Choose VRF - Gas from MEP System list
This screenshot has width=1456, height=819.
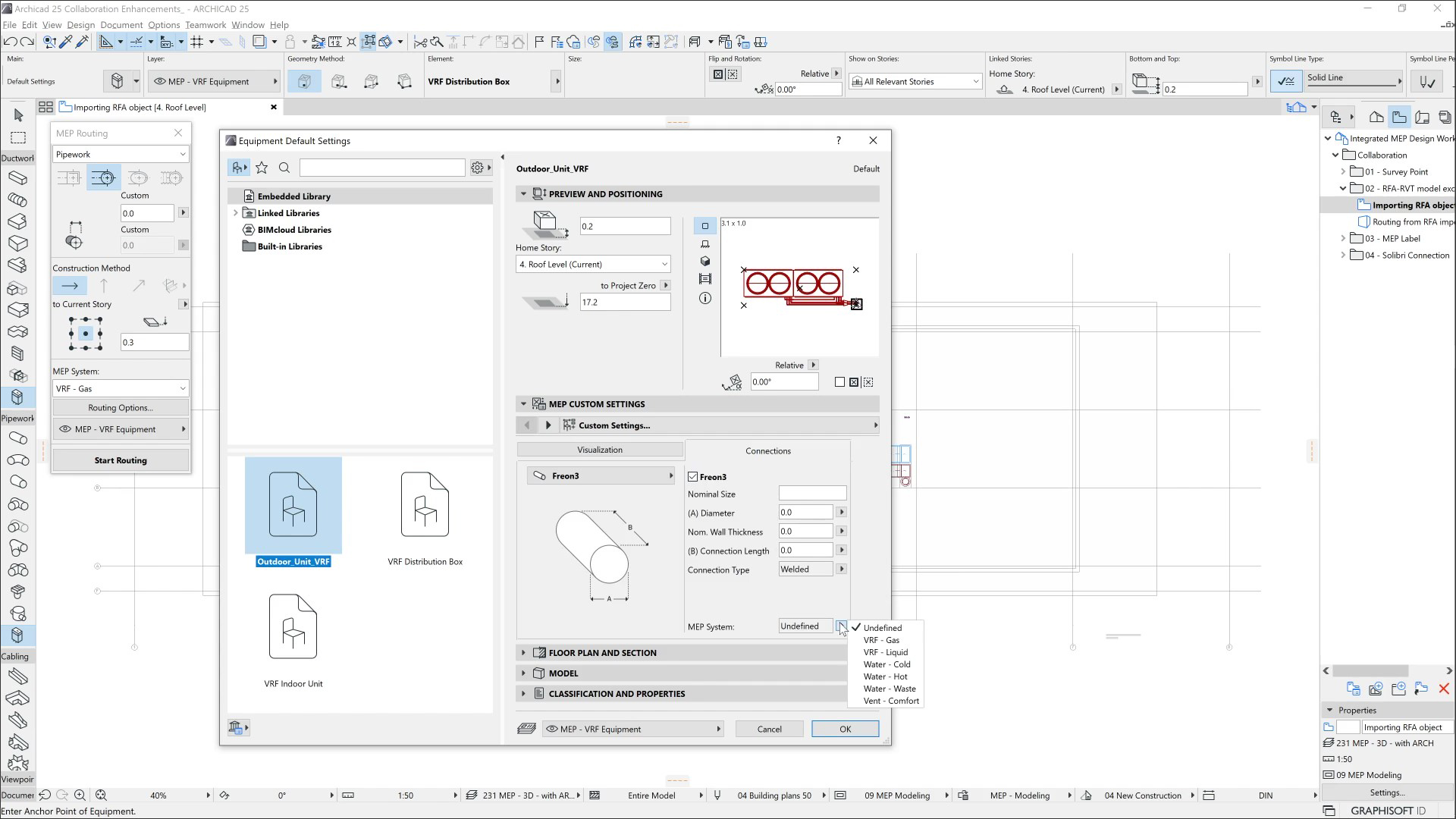coord(881,640)
